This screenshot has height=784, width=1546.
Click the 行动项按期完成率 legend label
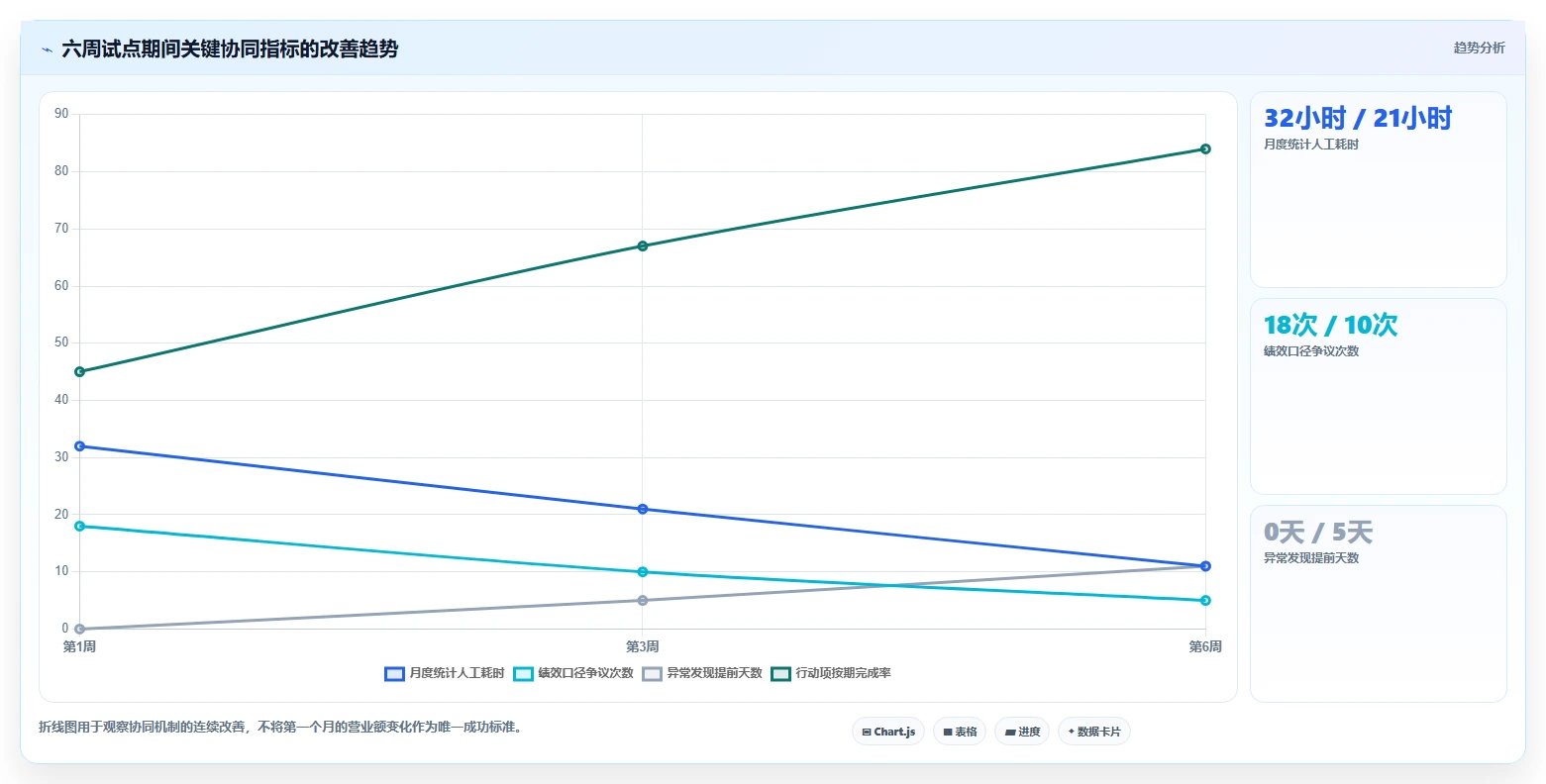(843, 673)
